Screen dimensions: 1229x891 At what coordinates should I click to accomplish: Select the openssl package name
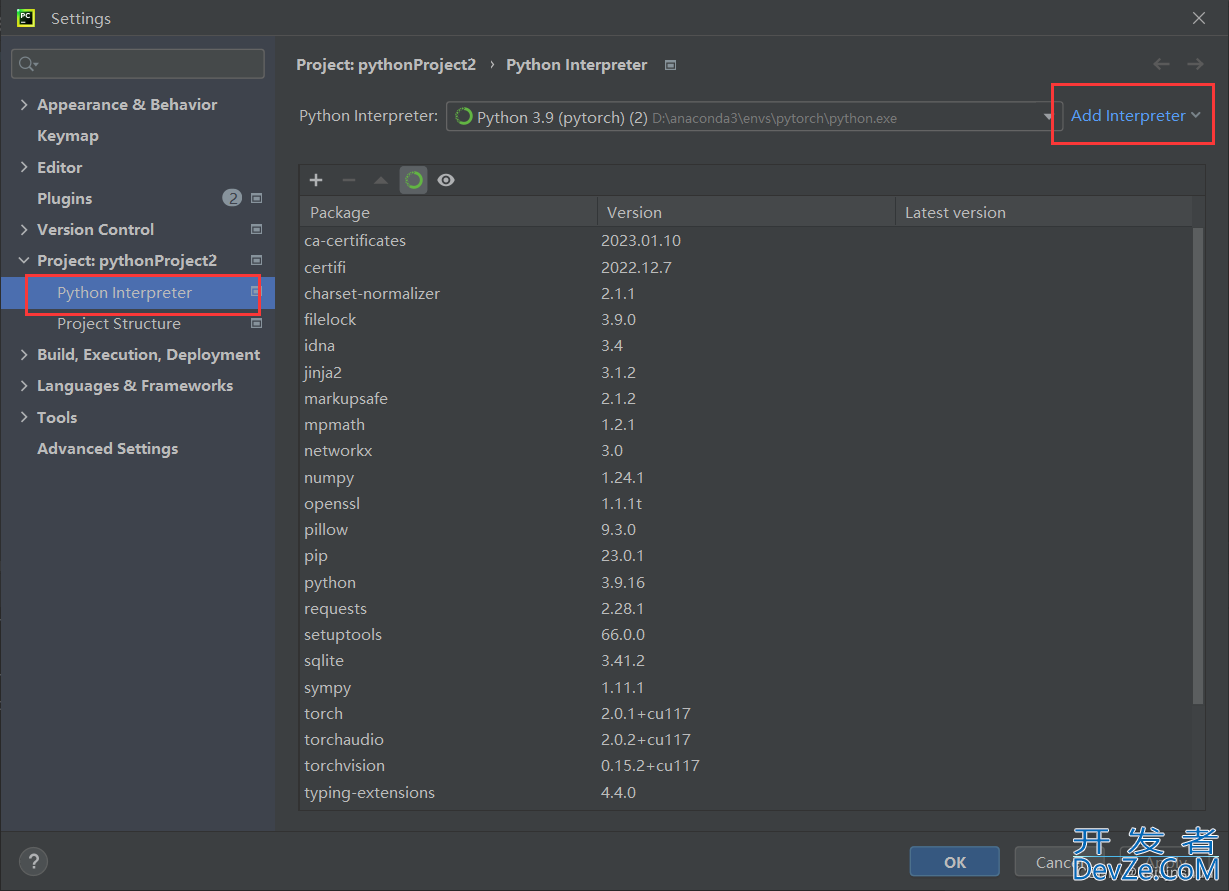(x=332, y=503)
